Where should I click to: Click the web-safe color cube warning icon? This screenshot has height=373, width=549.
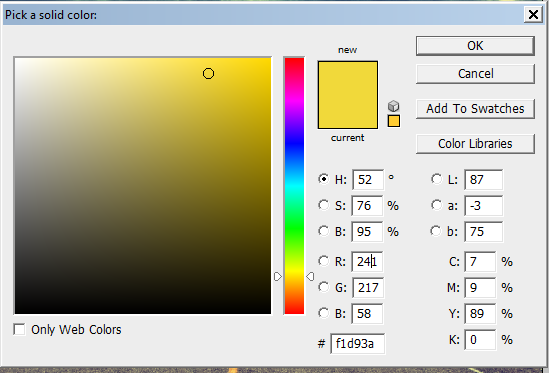394,106
